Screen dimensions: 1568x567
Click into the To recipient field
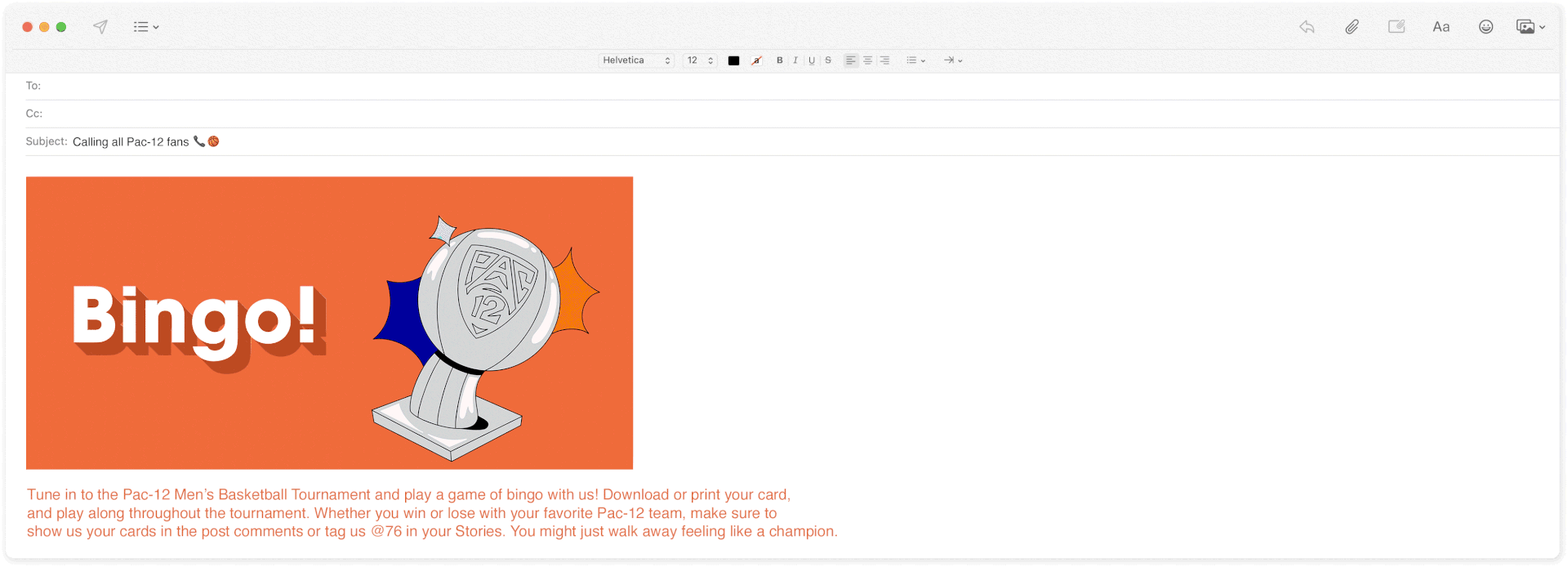coord(791,86)
